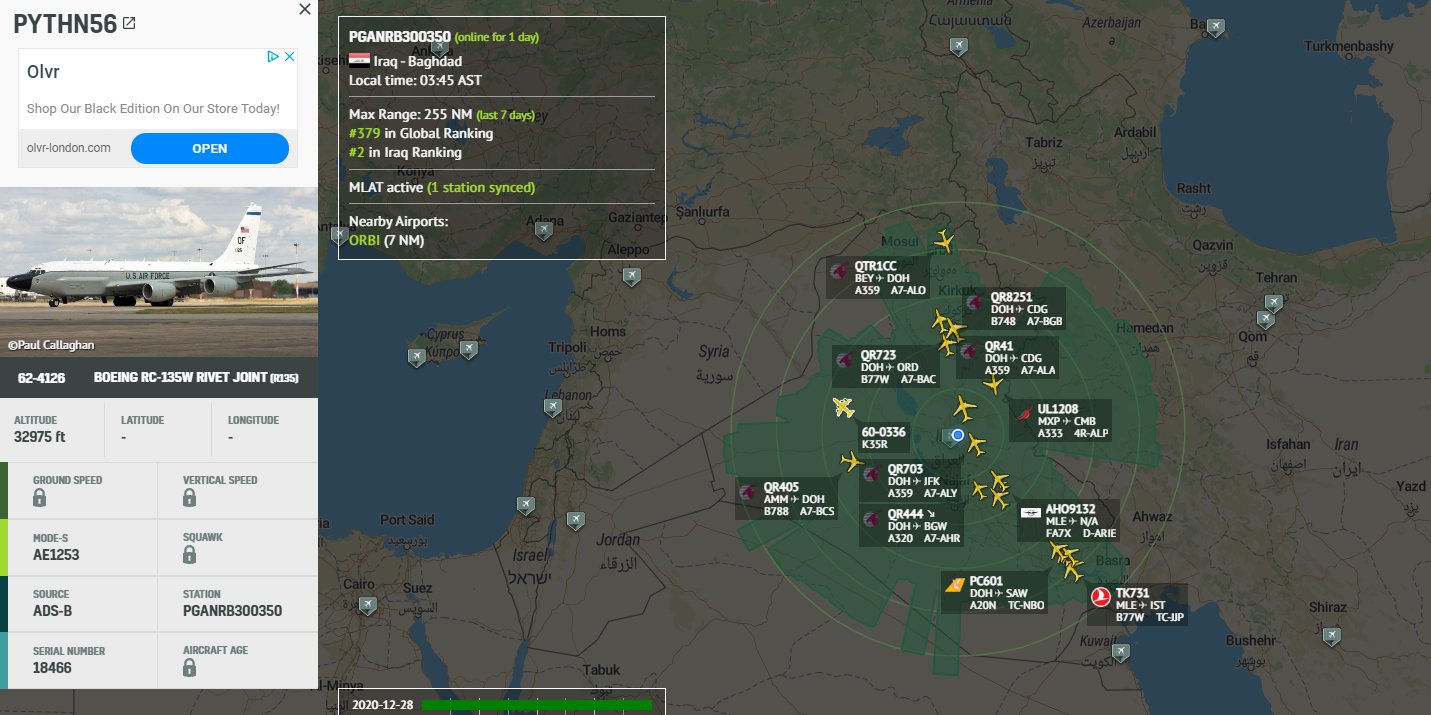Click the SriLankan logo on UL1208 label

(1023, 413)
